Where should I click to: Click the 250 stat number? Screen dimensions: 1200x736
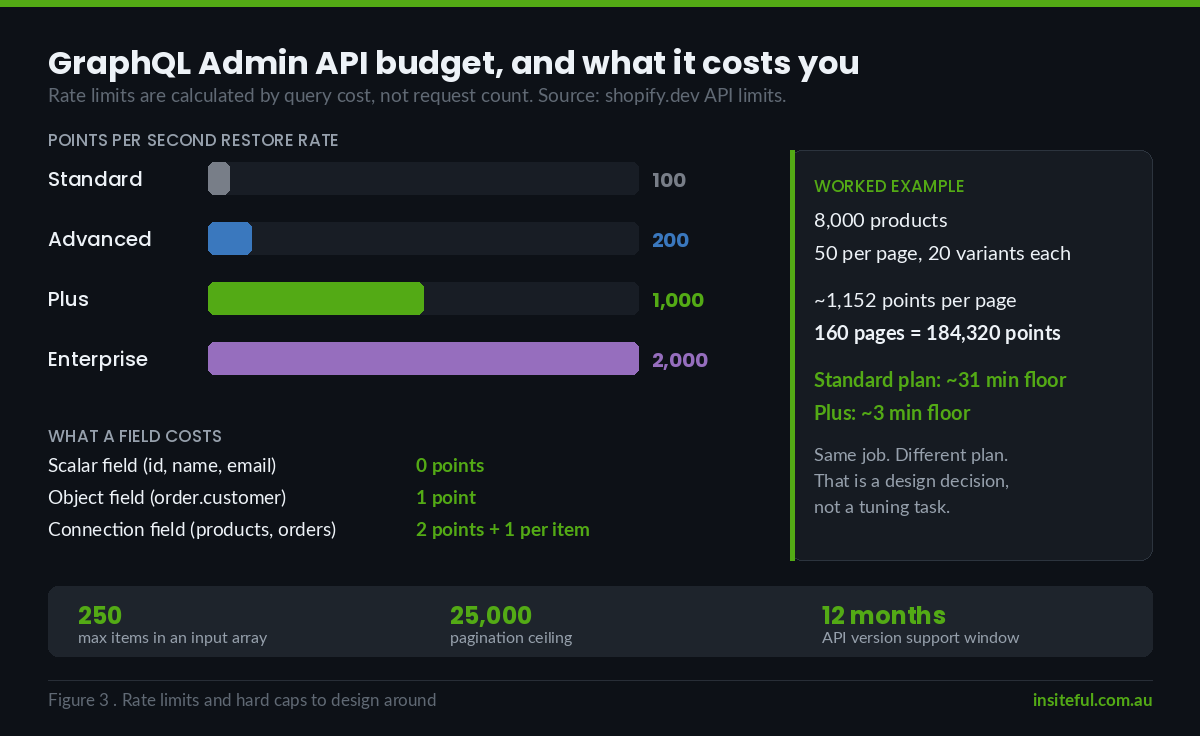(x=100, y=615)
